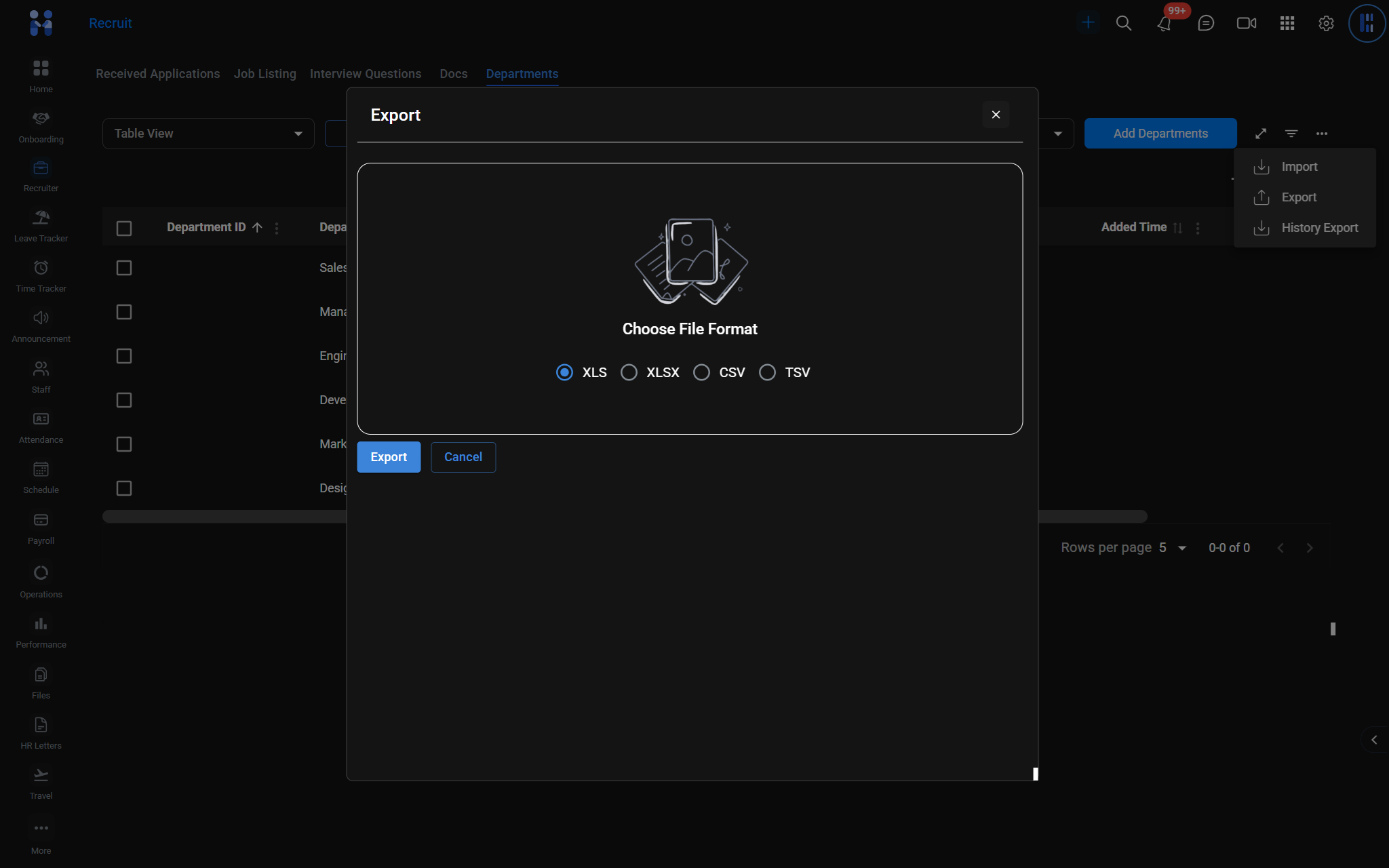Viewport: 1389px width, 868px height.
Task: Open the notifications bell icon
Action: click(1164, 24)
